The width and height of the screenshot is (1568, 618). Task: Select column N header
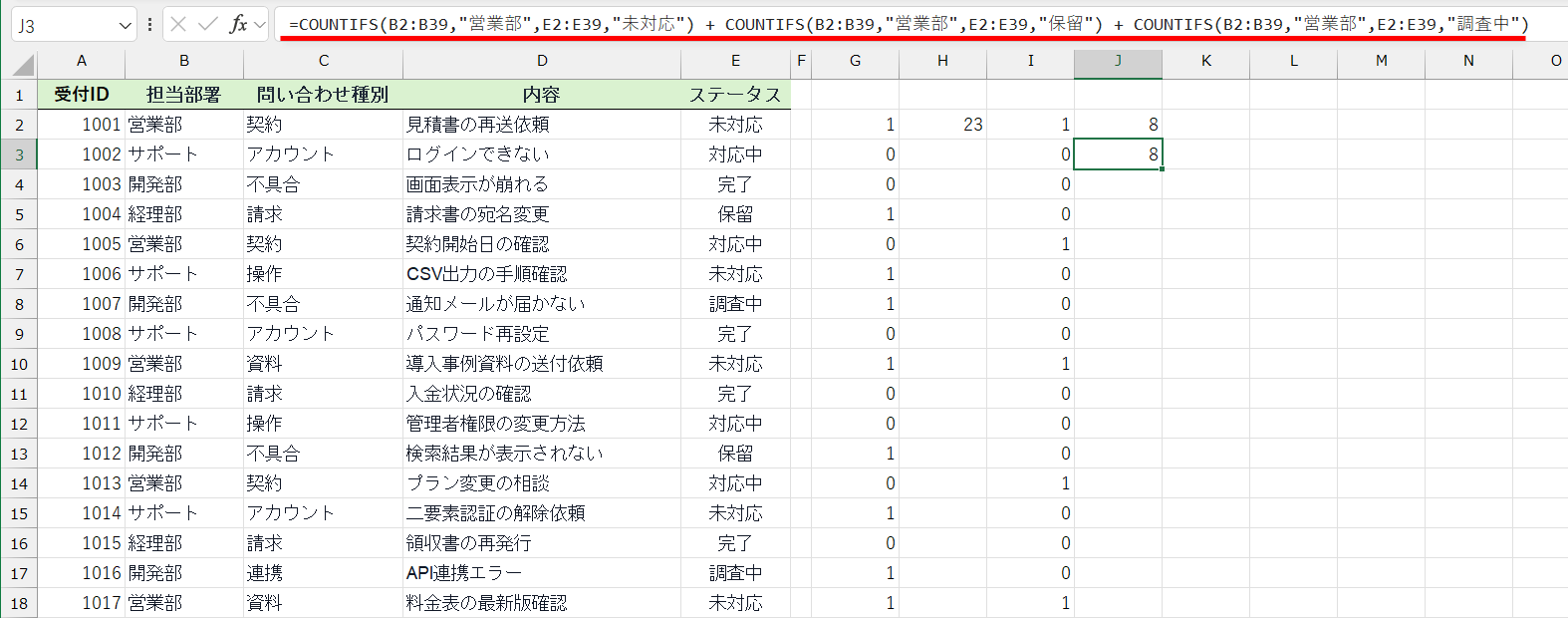click(1469, 61)
